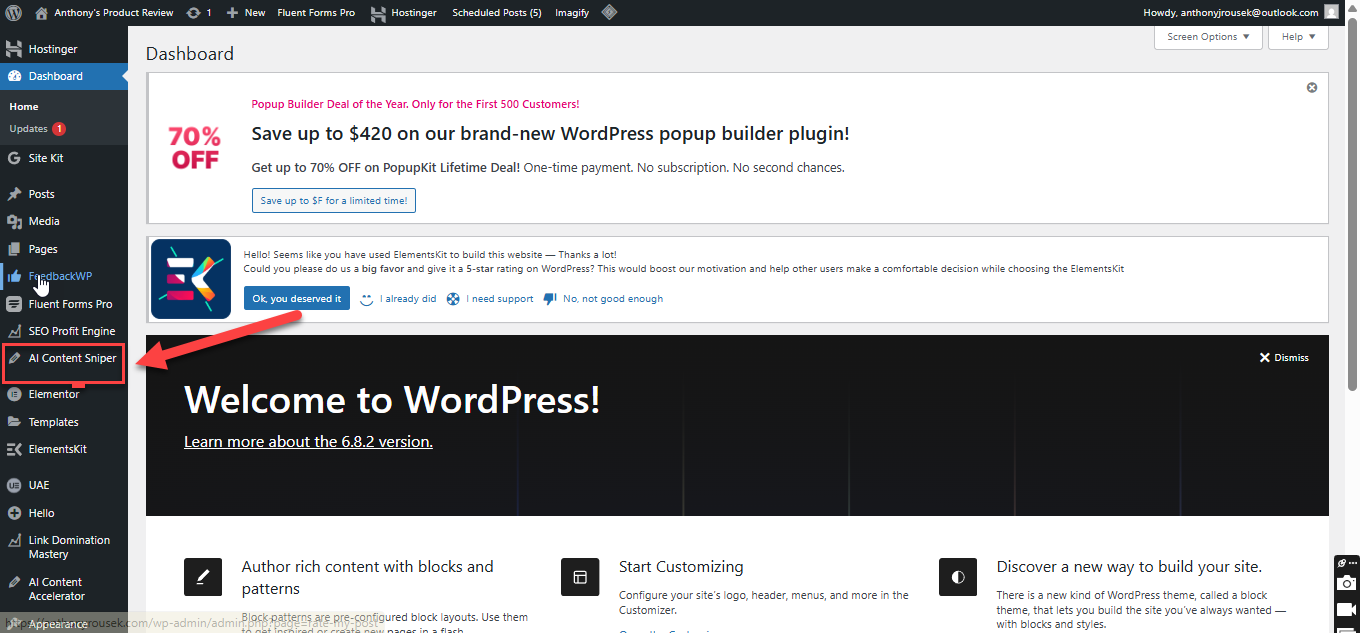Open Scheduled Posts (5) in the admin bar

pyautogui.click(x=497, y=13)
